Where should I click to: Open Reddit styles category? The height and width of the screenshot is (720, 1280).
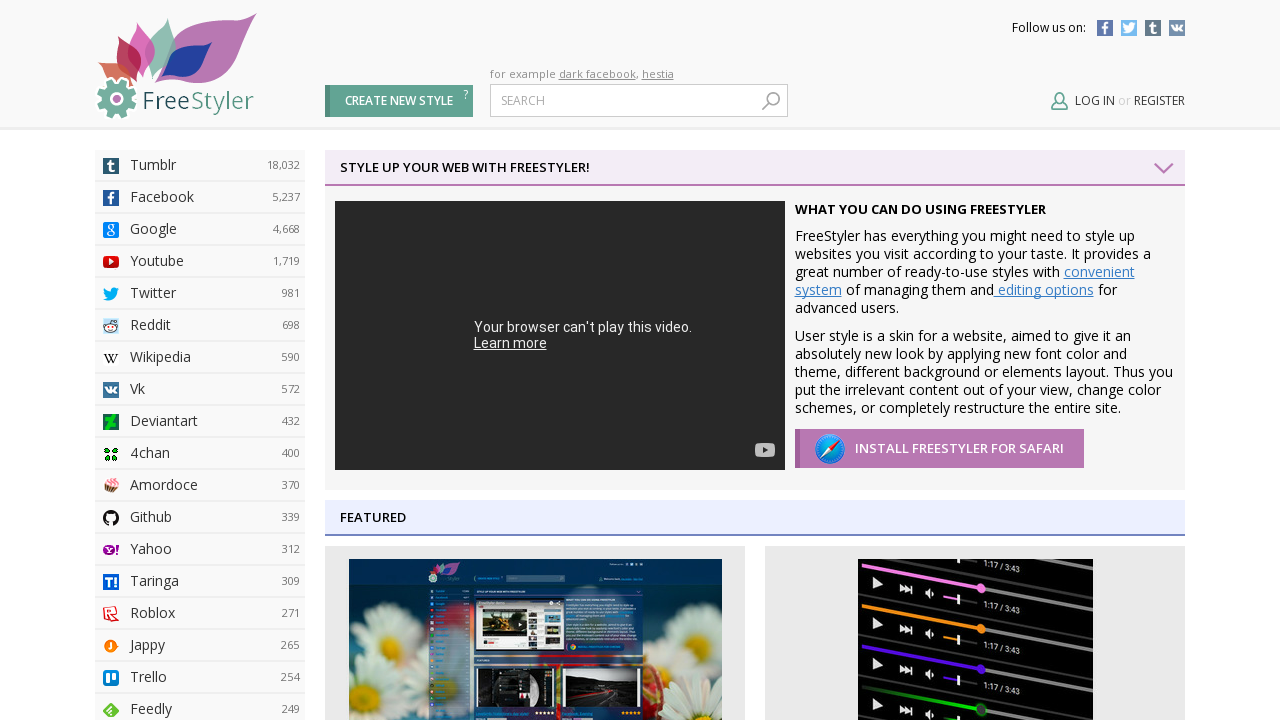pyautogui.click(x=200, y=325)
